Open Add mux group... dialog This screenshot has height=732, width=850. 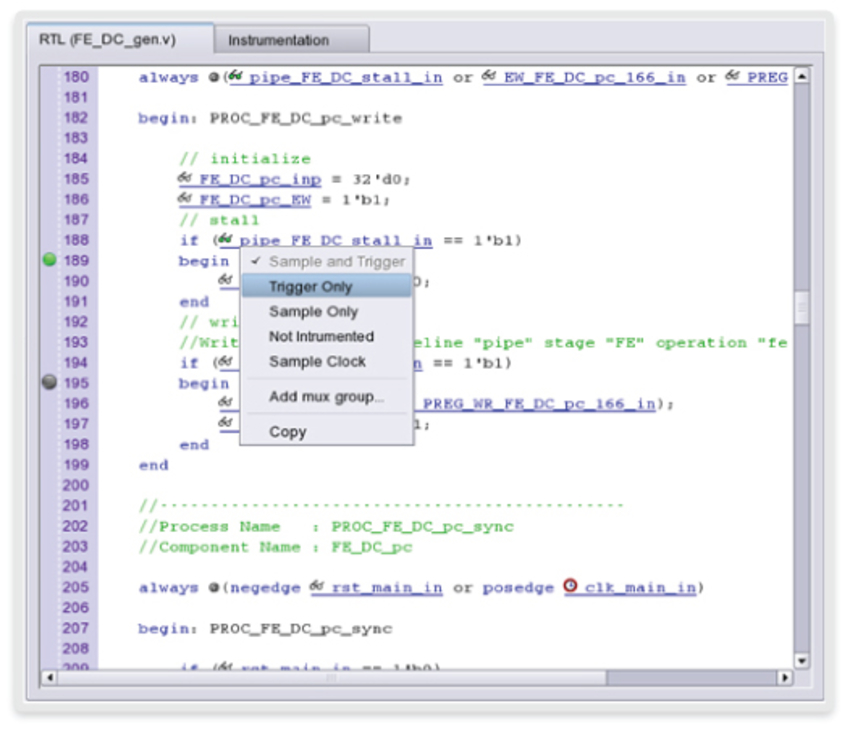coord(326,397)
